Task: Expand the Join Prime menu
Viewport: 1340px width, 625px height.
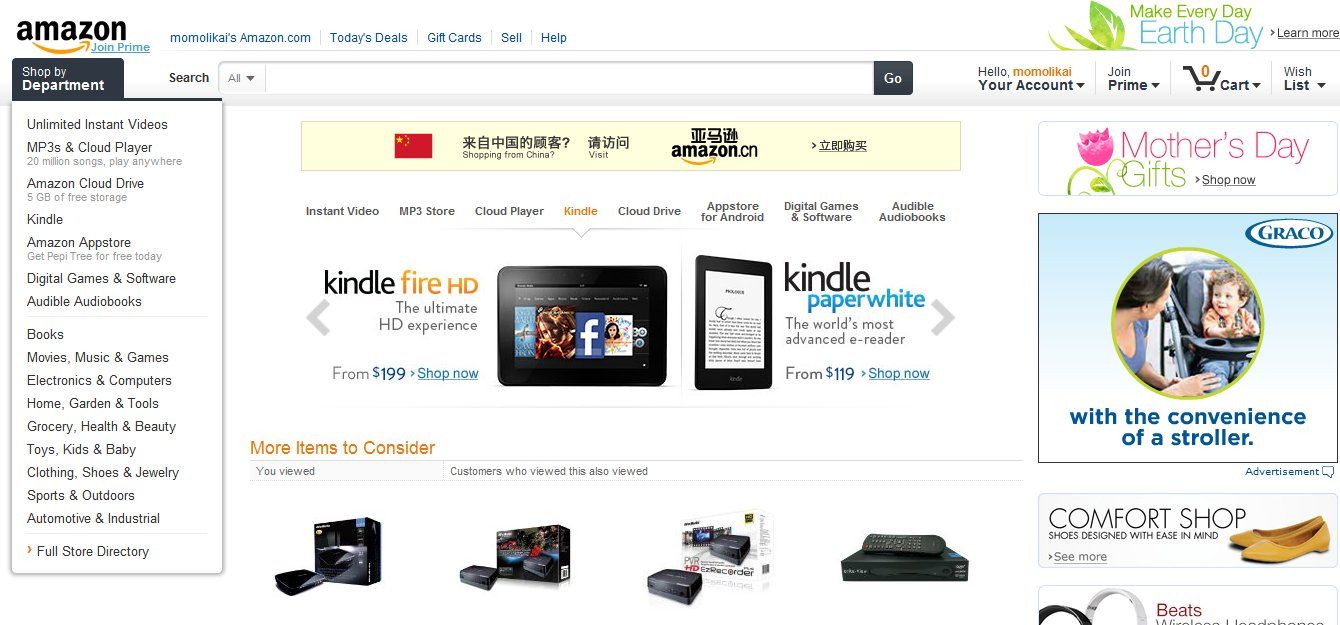Action: point(1133,78)
